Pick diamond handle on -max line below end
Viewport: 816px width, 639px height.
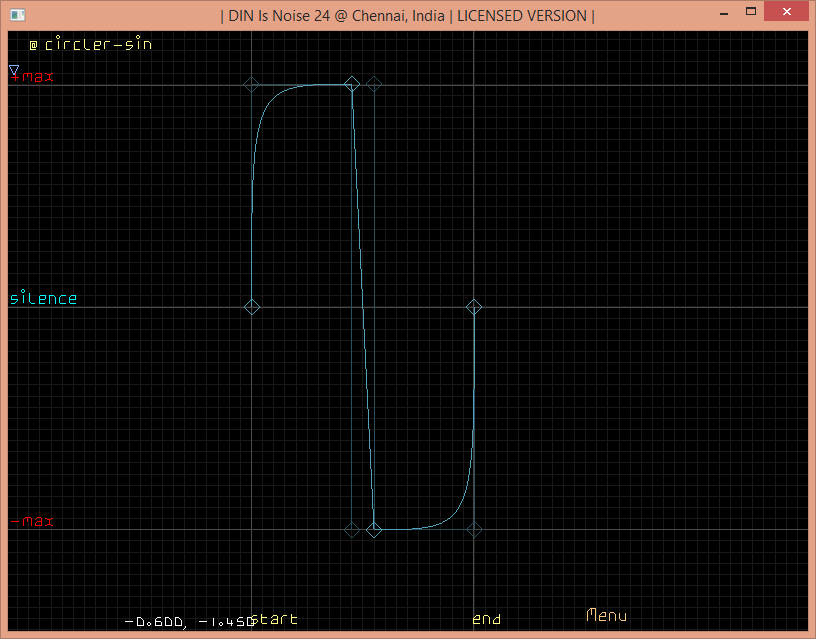pos(475,529)
